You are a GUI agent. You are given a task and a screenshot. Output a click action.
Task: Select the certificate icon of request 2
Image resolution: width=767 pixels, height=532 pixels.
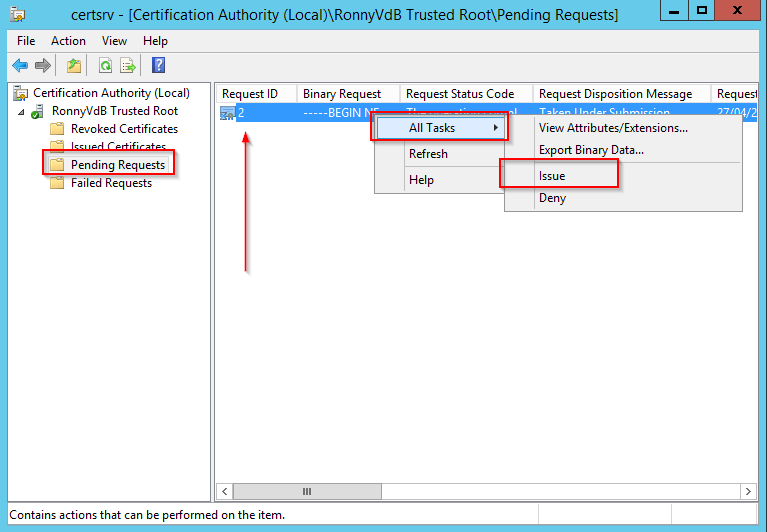(227, 113)
